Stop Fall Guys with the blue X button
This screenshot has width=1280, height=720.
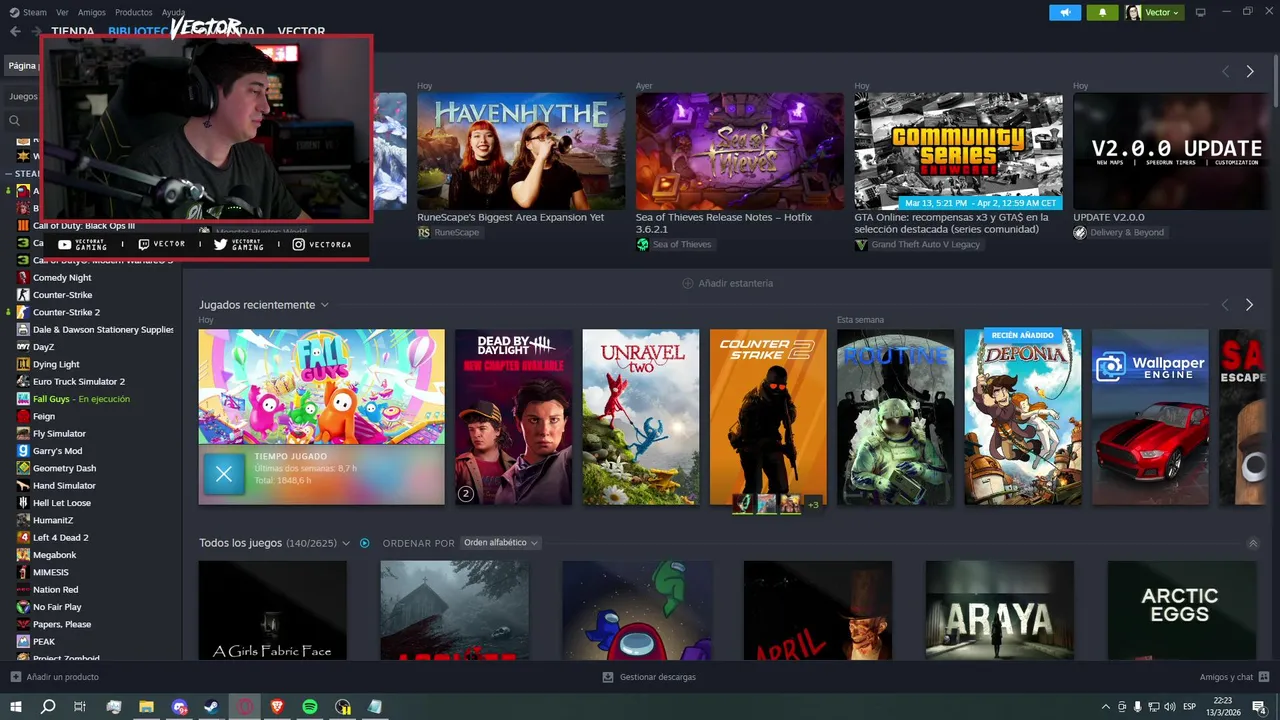(224, 475)
